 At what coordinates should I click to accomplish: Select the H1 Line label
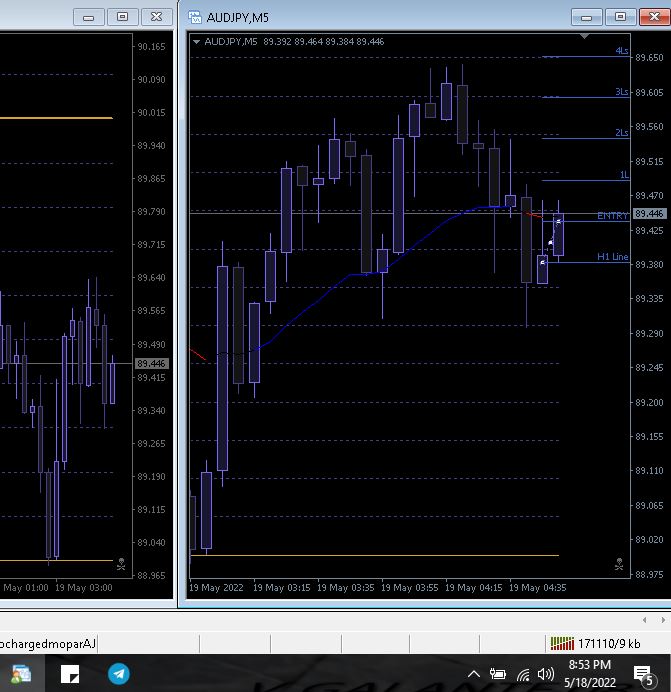click(612, 257)
